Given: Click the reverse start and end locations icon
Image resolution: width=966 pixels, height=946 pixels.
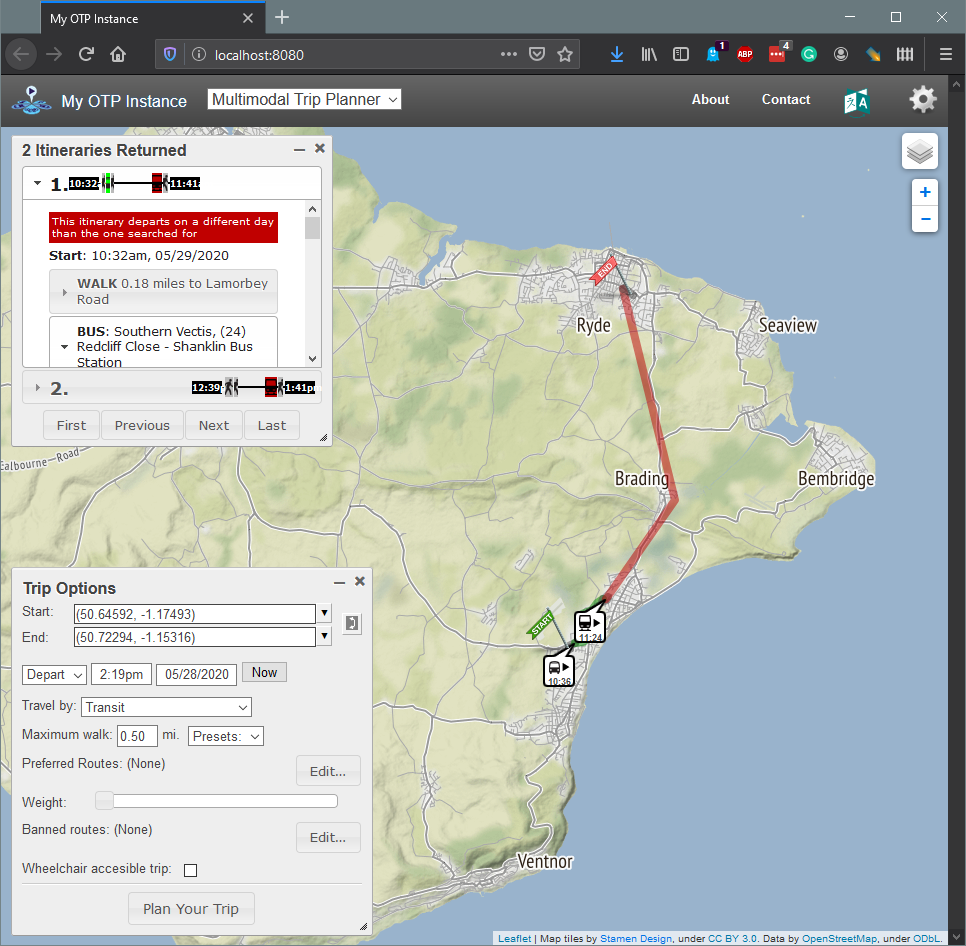Looking at the screenshot, I should coord(350,624).
